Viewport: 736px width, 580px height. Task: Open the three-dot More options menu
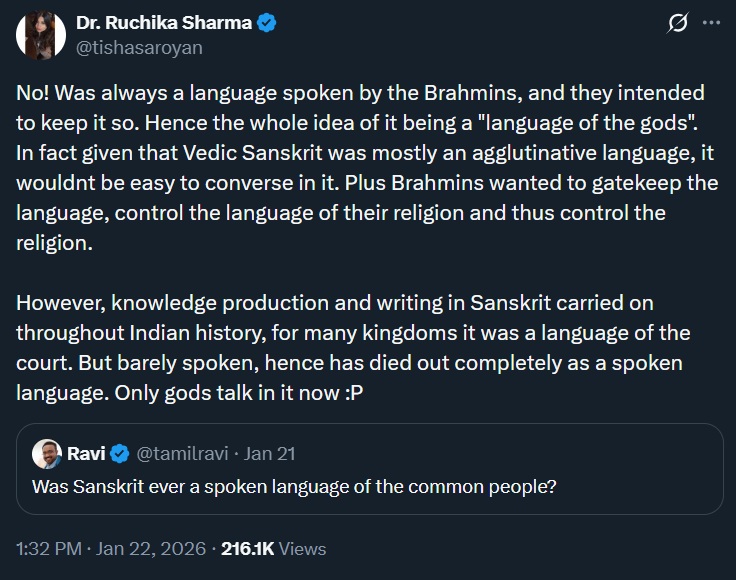711,23
